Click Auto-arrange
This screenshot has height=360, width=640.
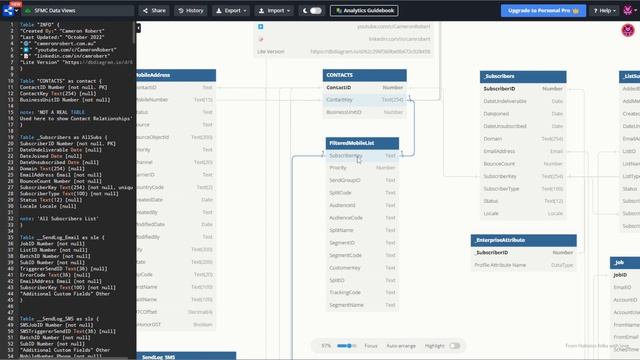pyautogui.click(x=401, y=346)
